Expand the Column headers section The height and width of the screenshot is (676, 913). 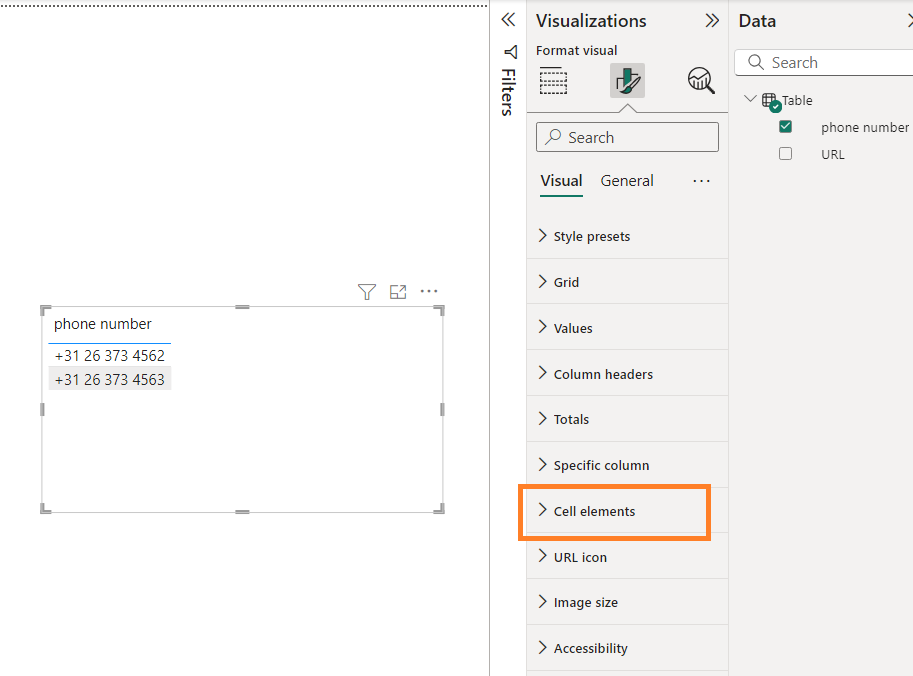pos(627,374)
